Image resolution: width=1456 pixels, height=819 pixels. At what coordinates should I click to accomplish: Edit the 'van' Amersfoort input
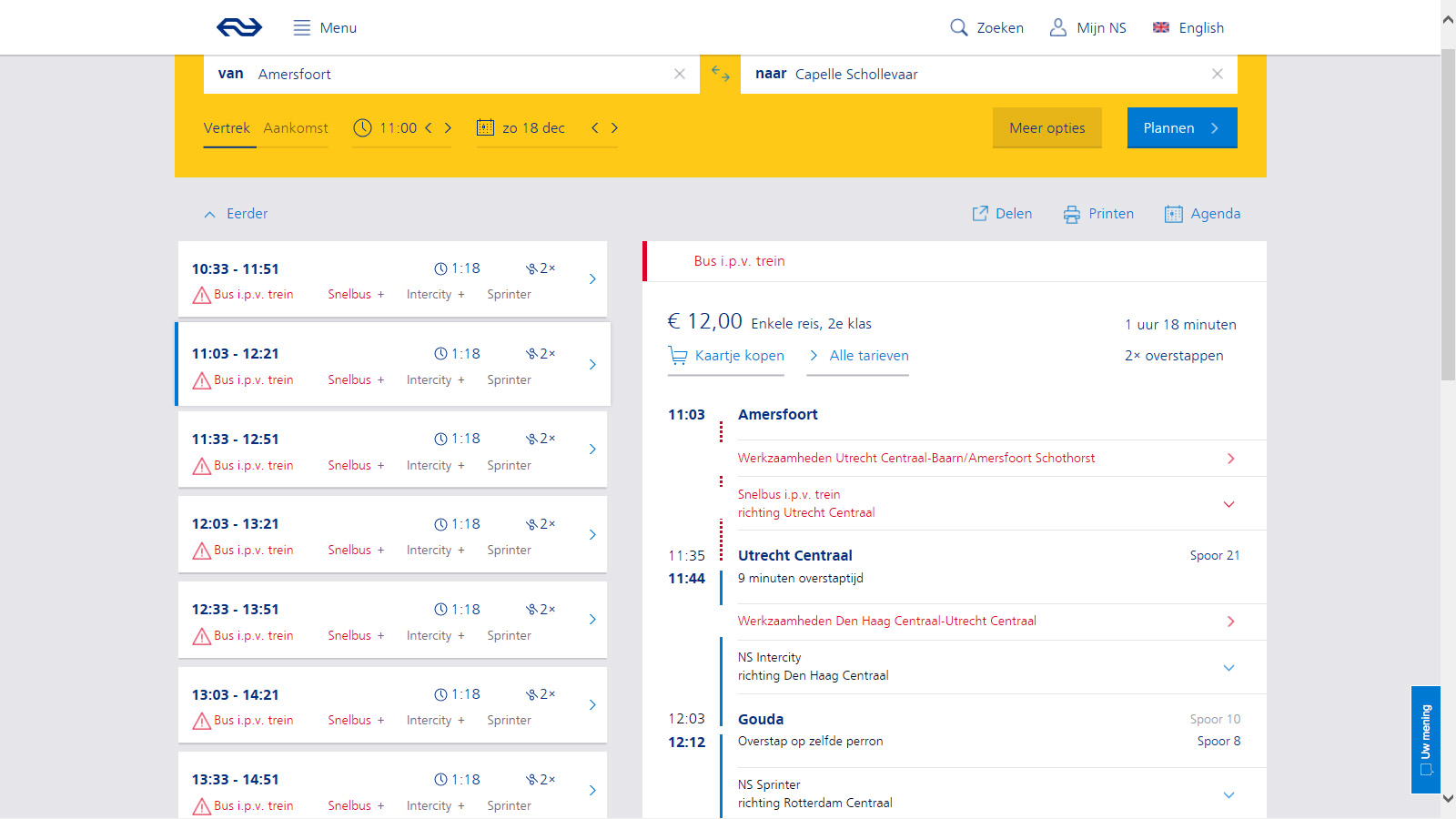coord(452,74)
